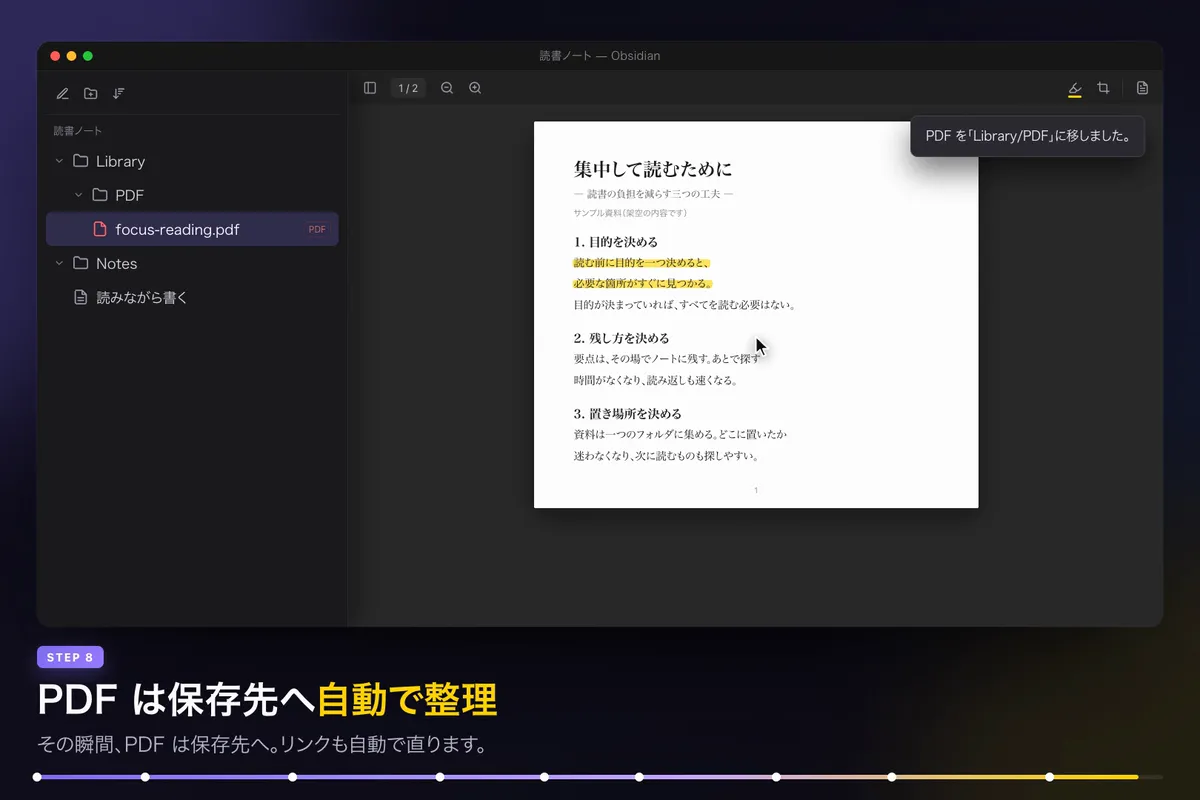
Task: Open the document icon in PDF toolbar
Action: point(1142,88)
